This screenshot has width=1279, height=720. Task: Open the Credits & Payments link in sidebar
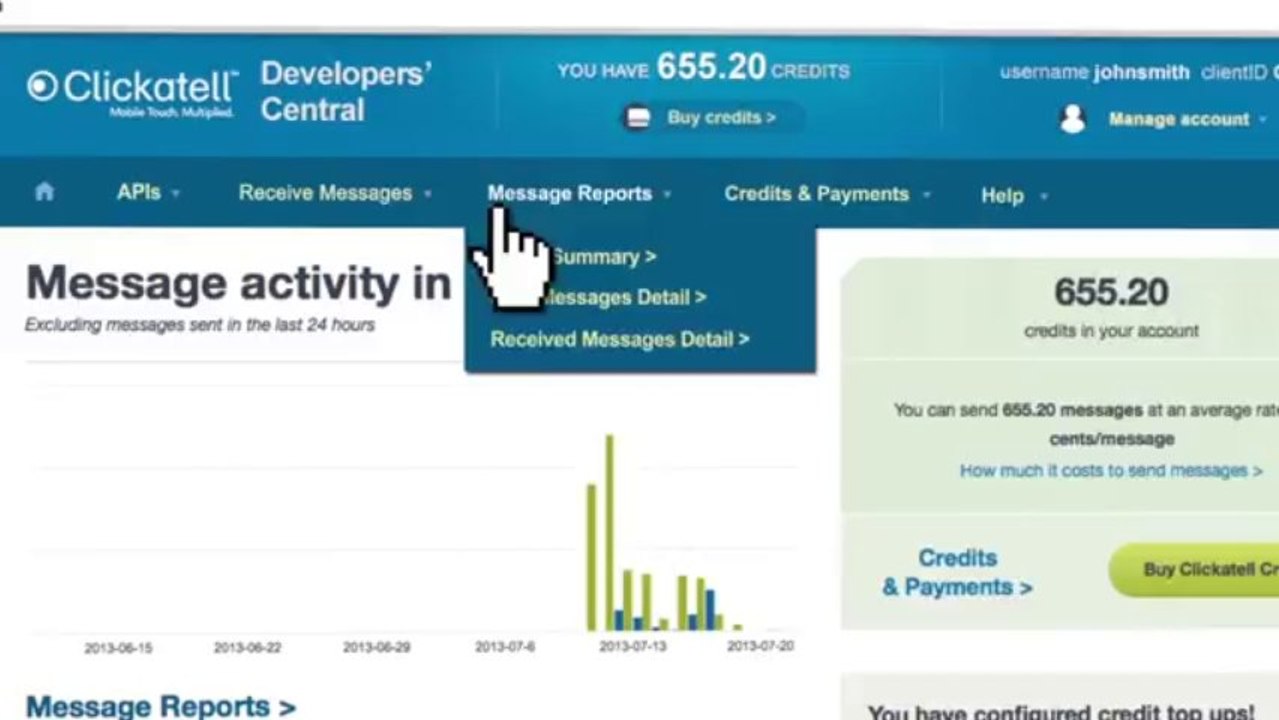click(957, 573)
